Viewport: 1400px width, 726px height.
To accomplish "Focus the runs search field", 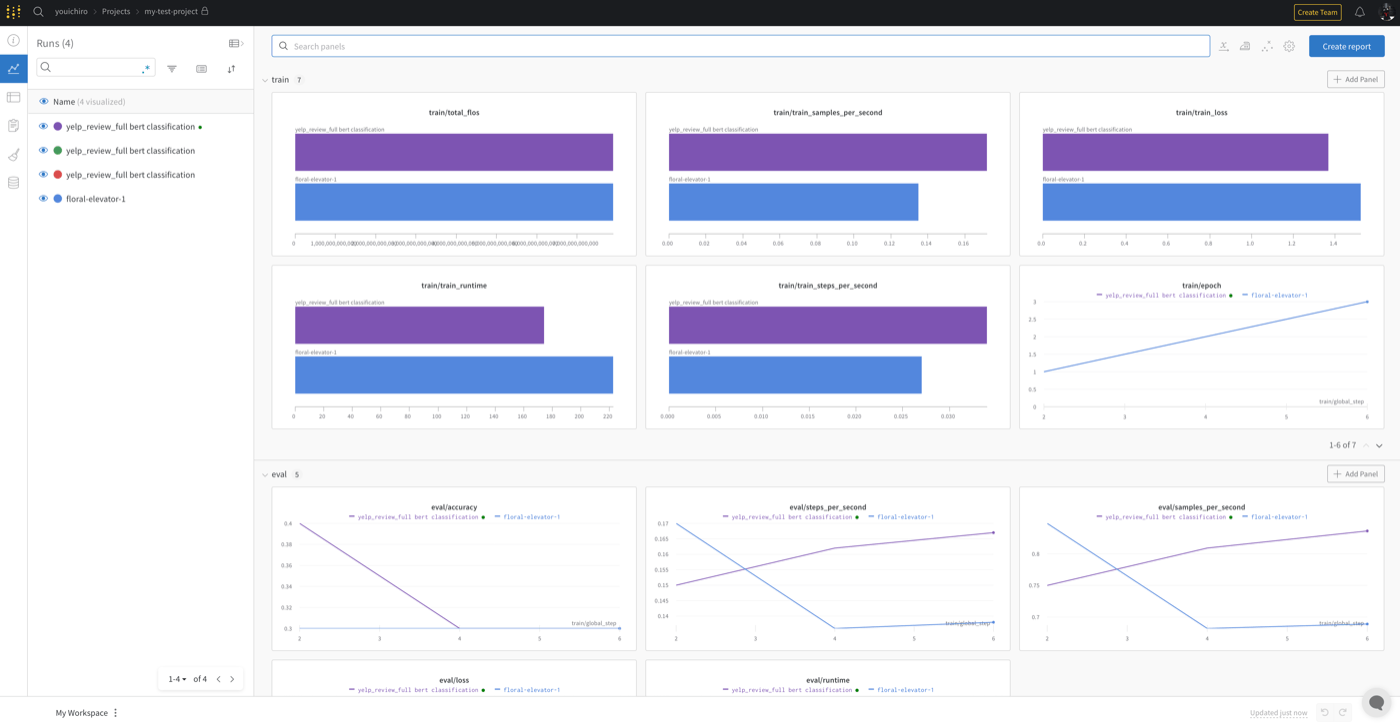I will click(96, 67).
